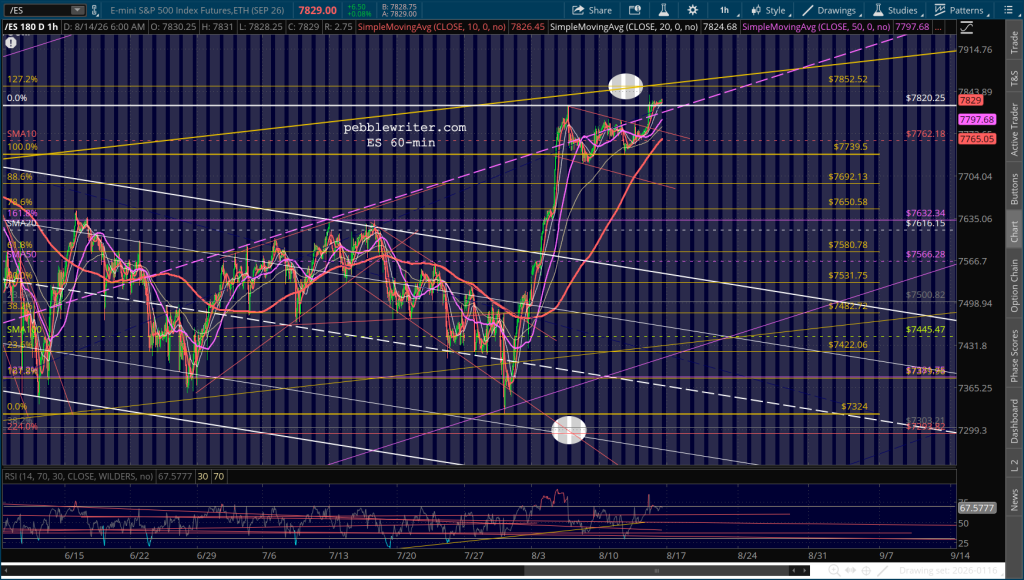Click the scroll right arrow on time scrollbar
1024x580 pixels.
pyautogui.click(x=804, y=571)
